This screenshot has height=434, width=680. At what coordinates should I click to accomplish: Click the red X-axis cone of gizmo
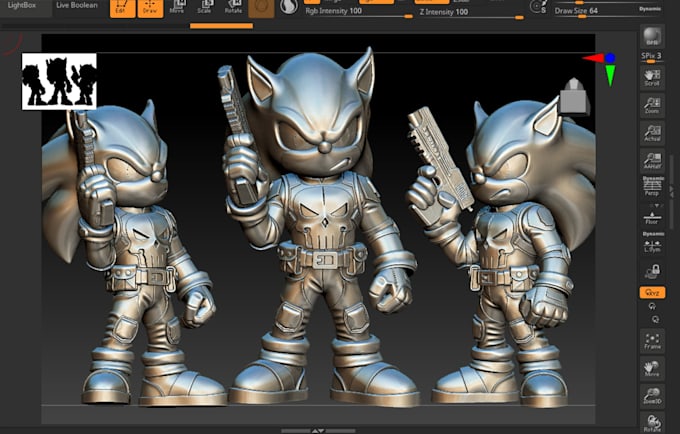coord(592,58)
